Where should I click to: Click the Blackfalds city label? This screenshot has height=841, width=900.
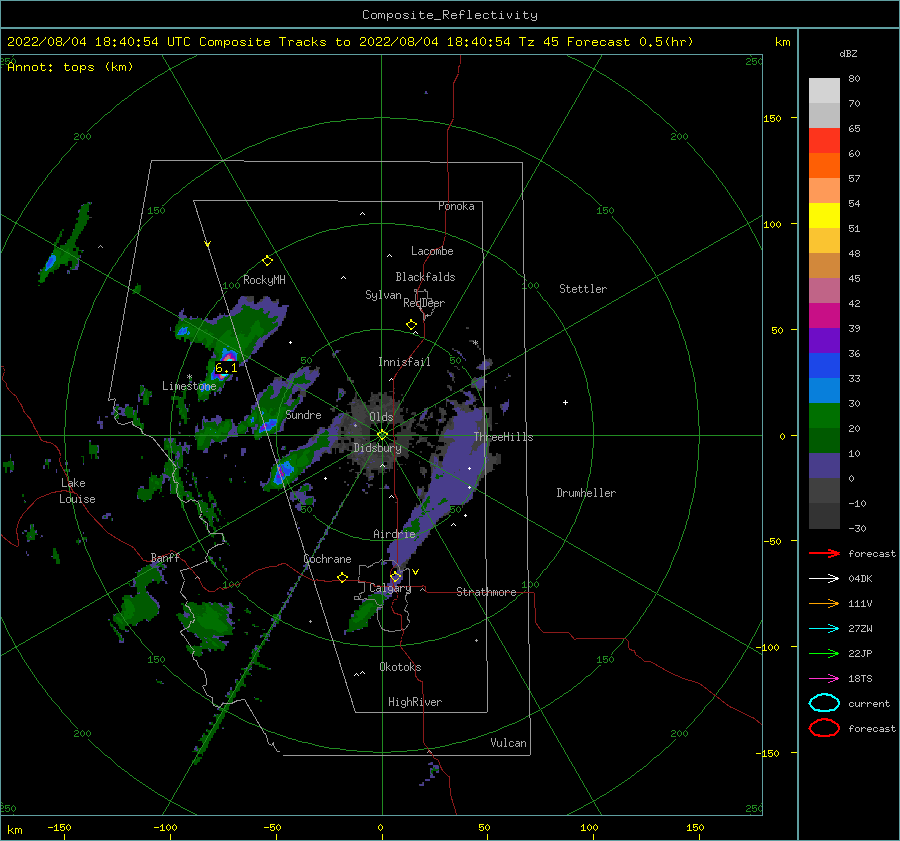point(425,277)
